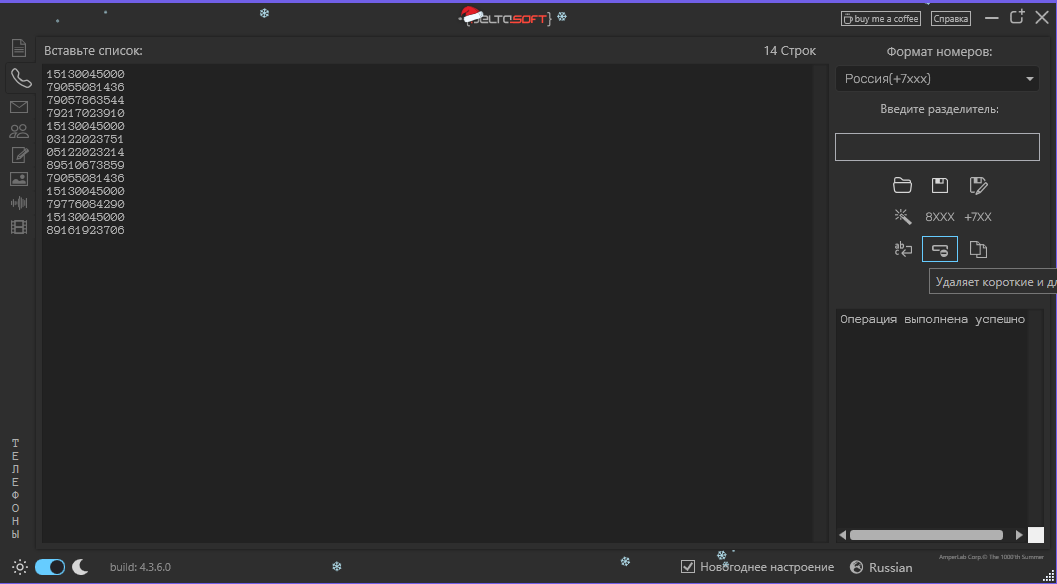Convert numbers with the 8XXX button
1057x584 pixels.
point(940,217)
